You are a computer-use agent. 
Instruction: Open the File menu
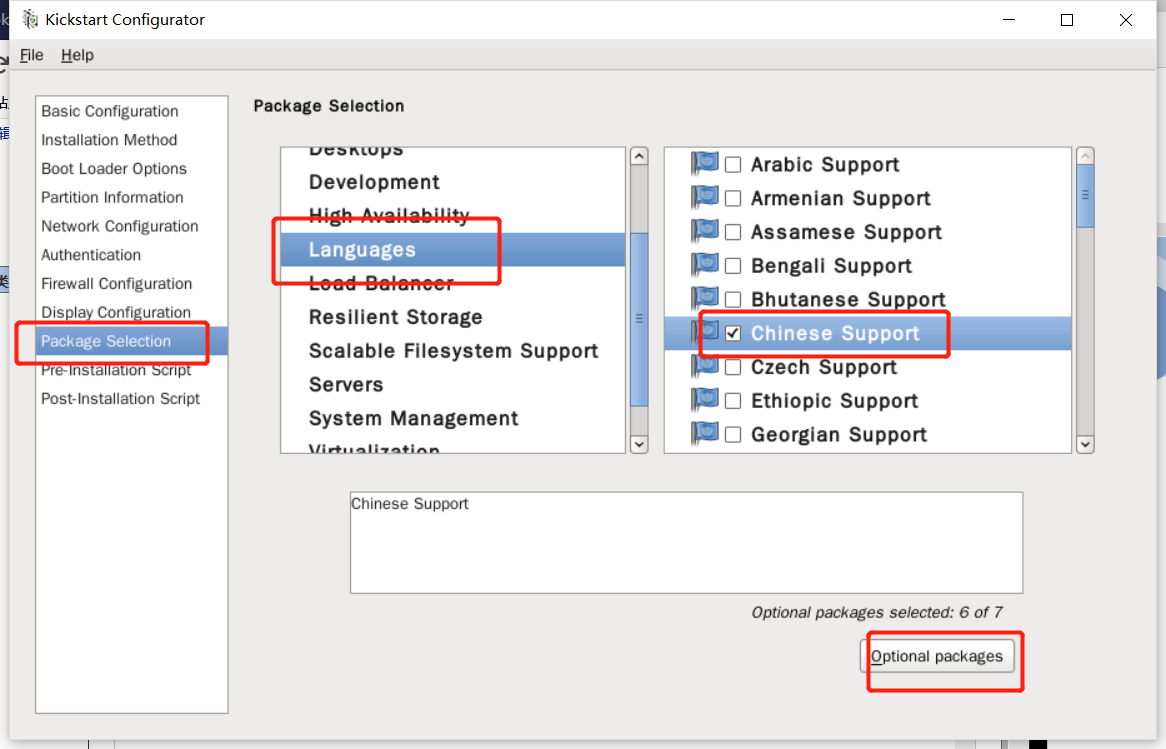pos(31,55)
